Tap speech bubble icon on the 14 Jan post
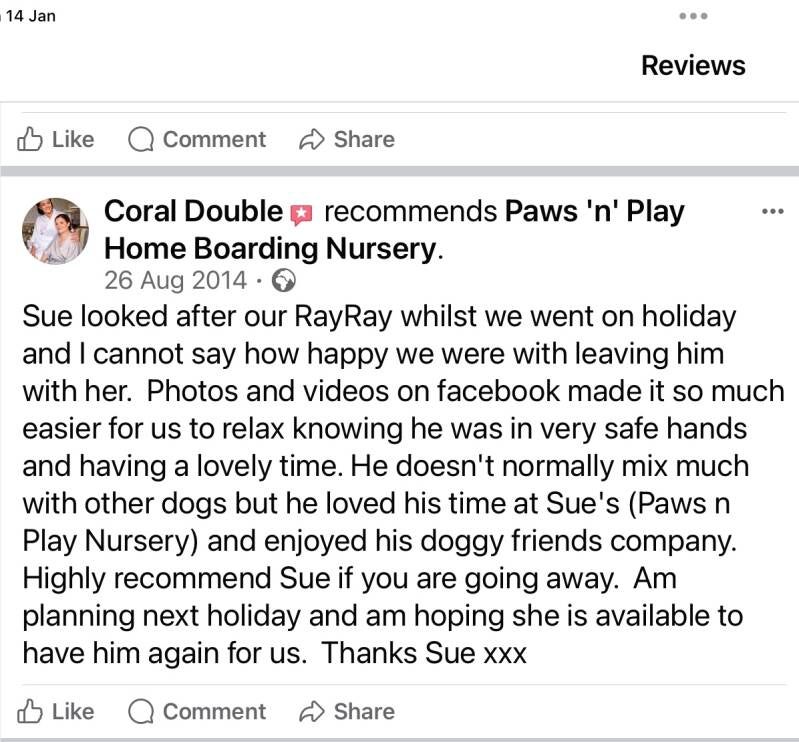The image size is (799, 742). pyautogui.click(x=141, y=139)
